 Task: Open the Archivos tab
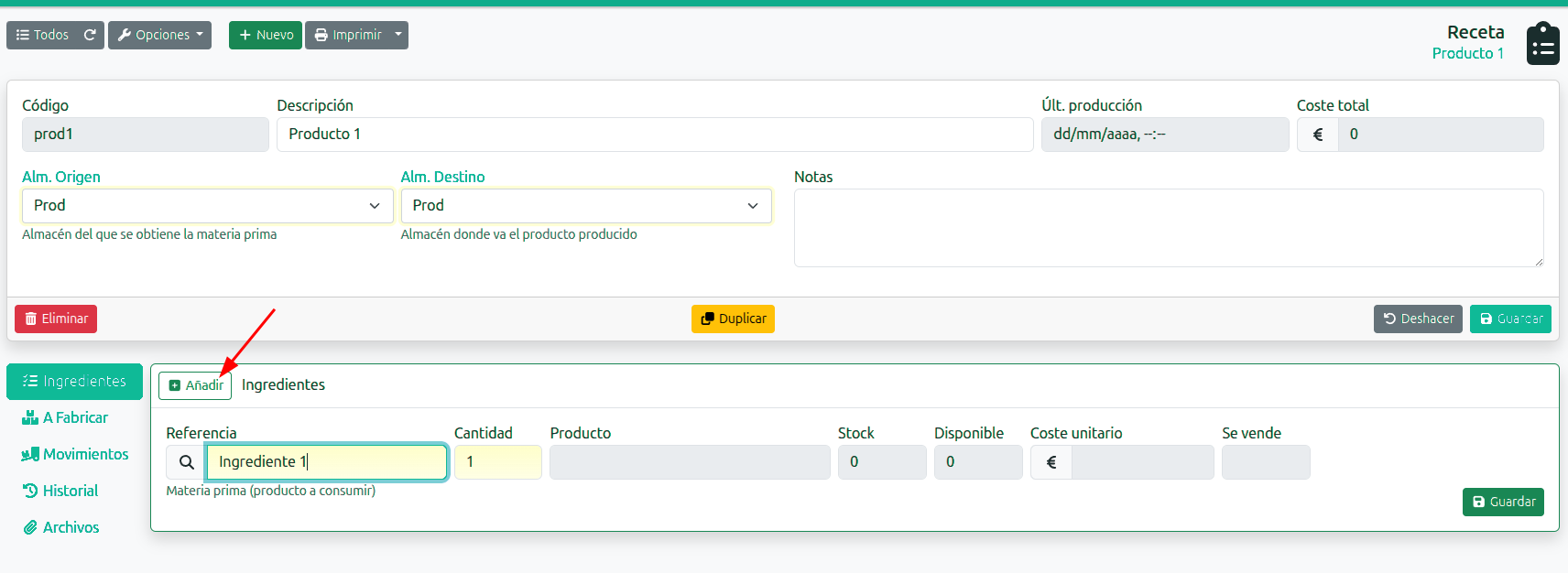(74, 528)
